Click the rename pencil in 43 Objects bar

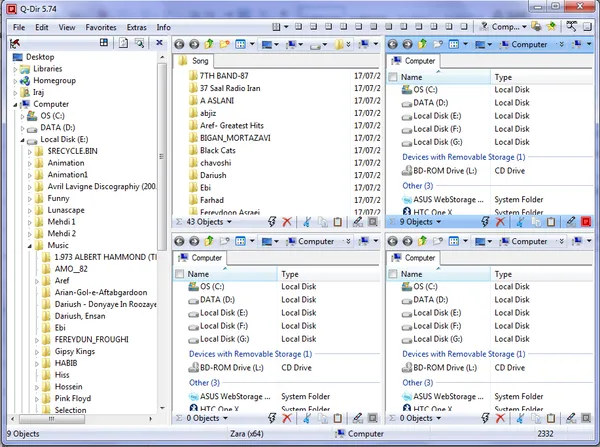(x=357, y=222)
